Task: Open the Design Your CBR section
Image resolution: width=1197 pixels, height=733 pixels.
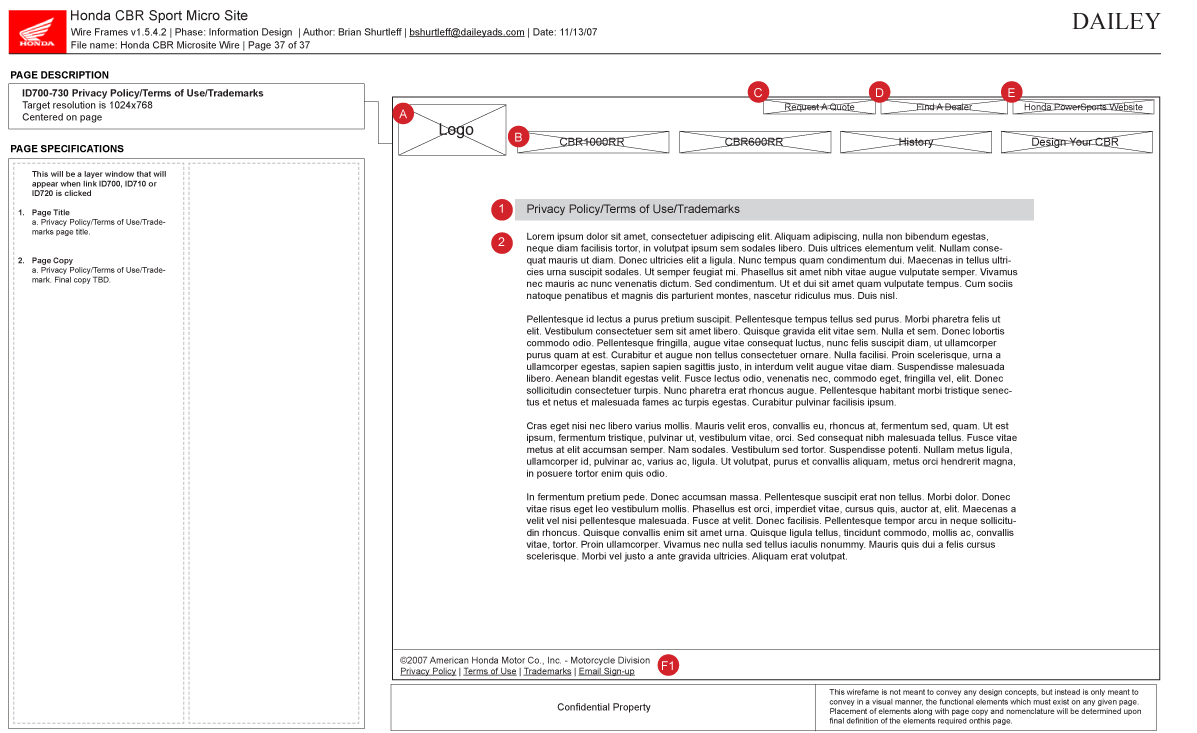Action: pos(1076,142)
